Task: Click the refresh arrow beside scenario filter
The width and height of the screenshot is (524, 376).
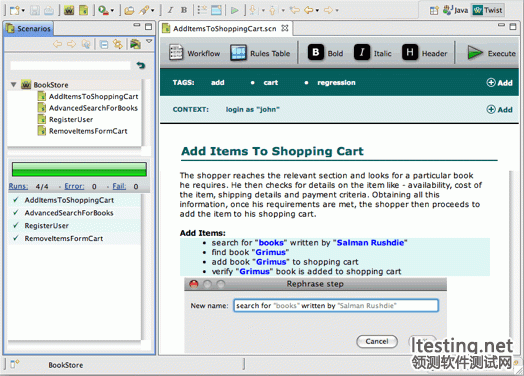Action: point(141,66)
